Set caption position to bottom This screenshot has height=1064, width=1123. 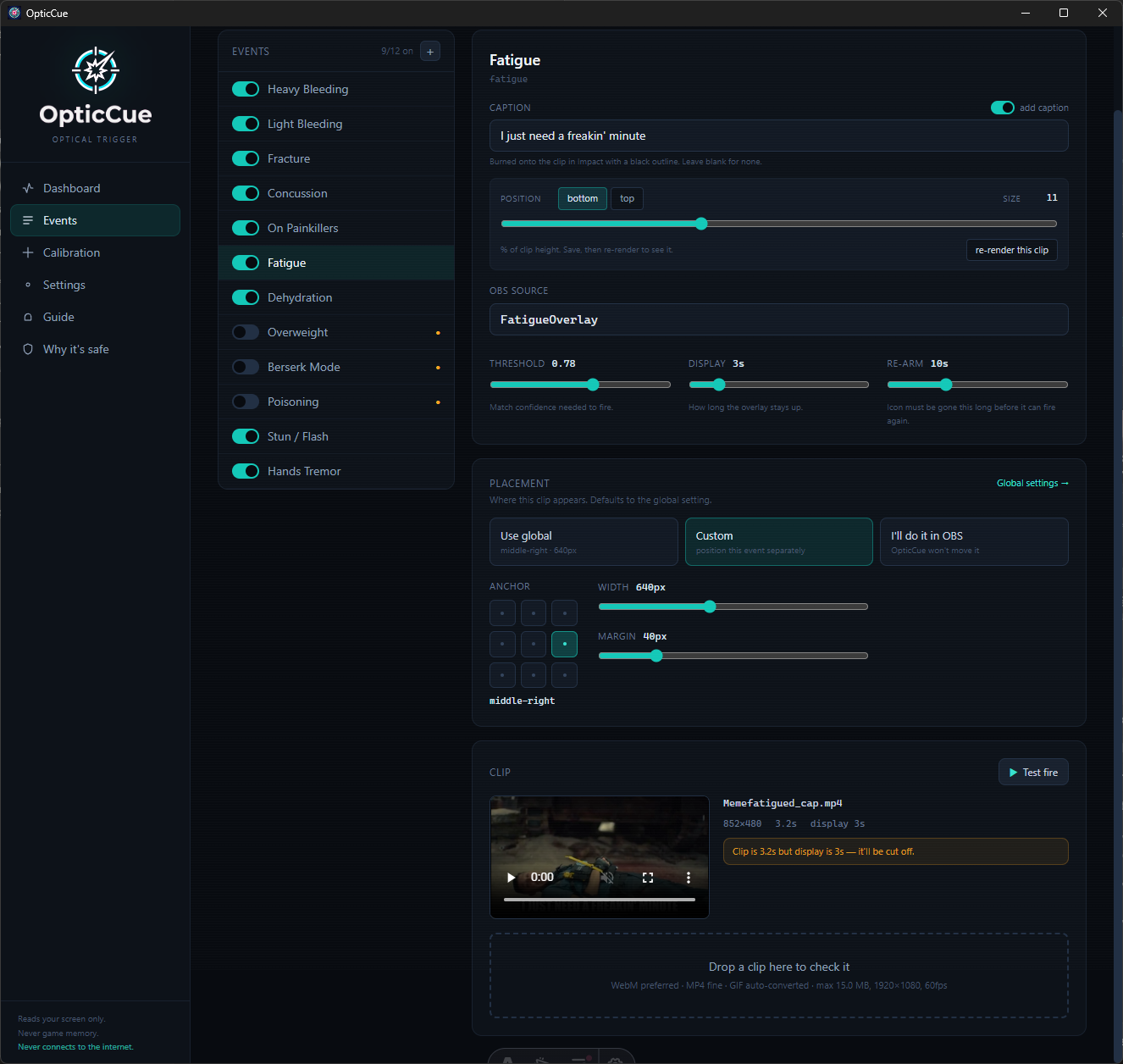pyautogui.click(x=583, y=198)
